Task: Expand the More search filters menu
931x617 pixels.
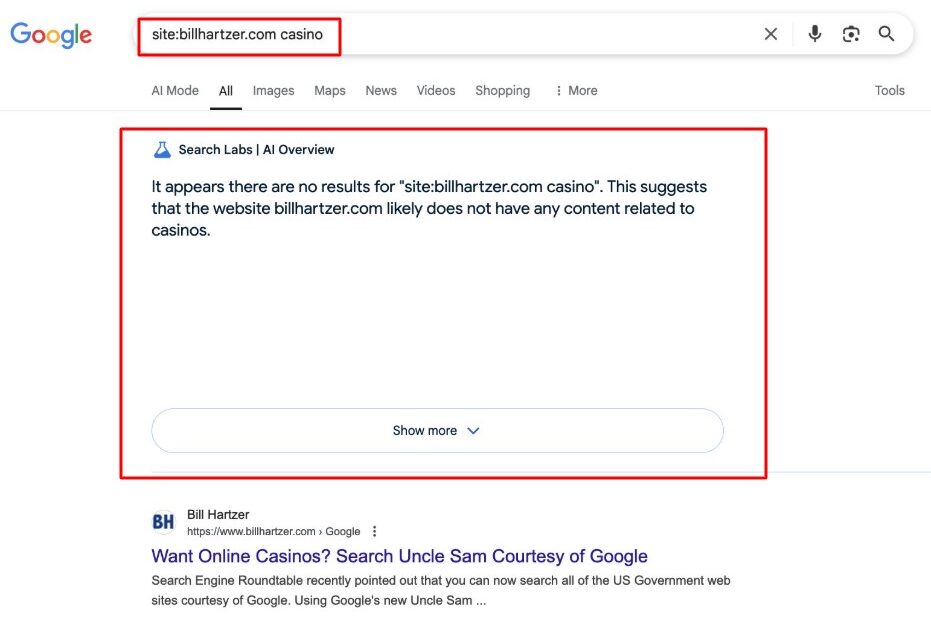Action: (x=576, y=90)
